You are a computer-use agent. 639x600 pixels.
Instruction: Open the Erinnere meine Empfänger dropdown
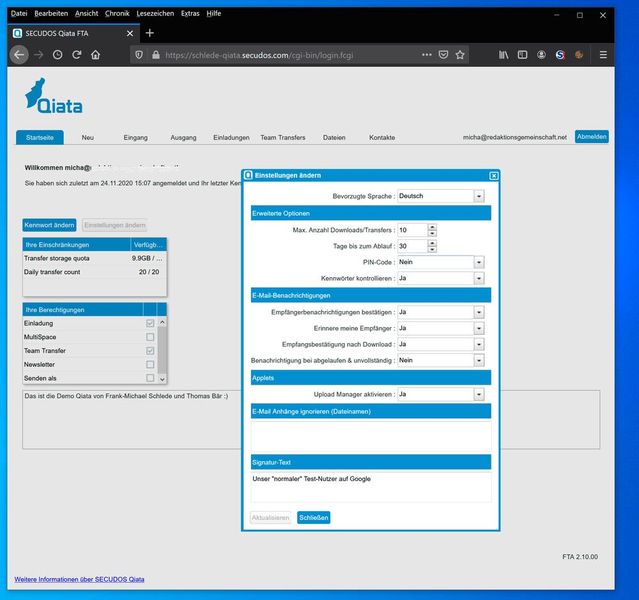pos(479,328)
